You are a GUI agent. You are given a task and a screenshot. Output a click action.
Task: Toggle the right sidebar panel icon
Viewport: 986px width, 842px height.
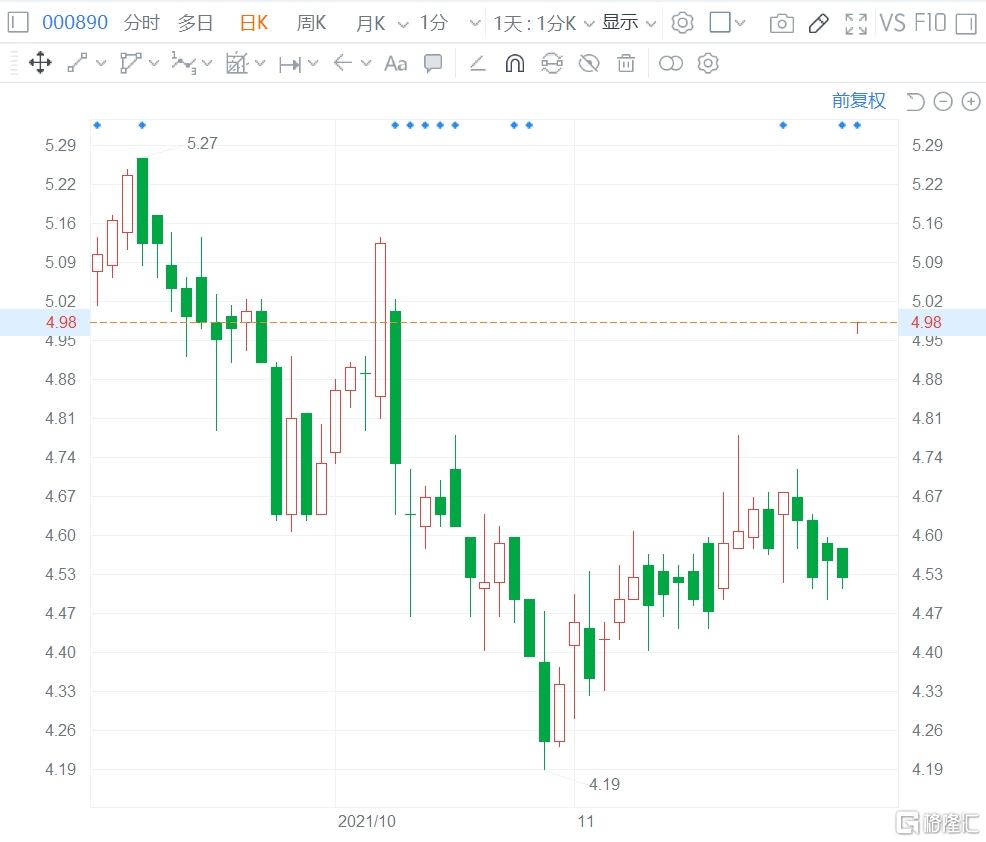point(965,23)
